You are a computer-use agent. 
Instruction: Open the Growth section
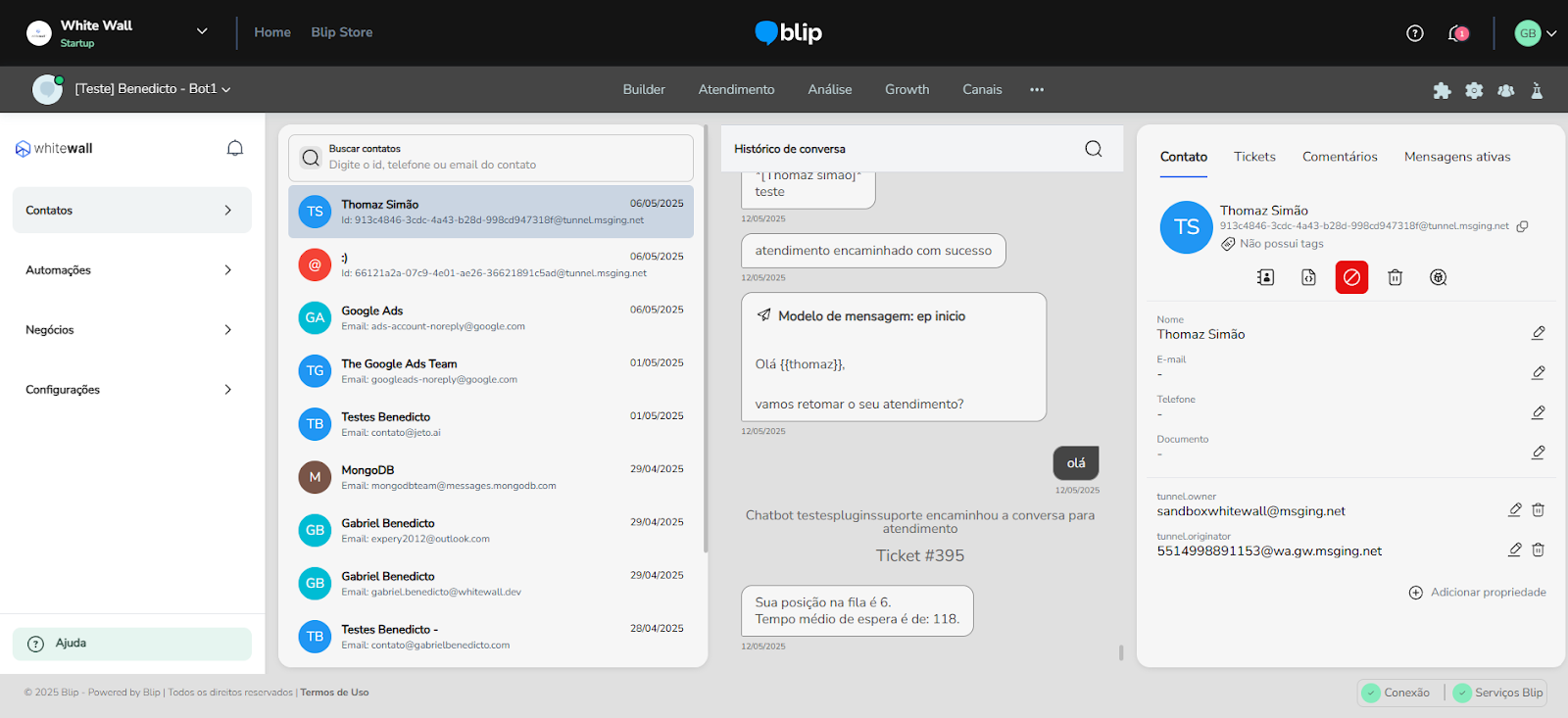click(907, 89)
